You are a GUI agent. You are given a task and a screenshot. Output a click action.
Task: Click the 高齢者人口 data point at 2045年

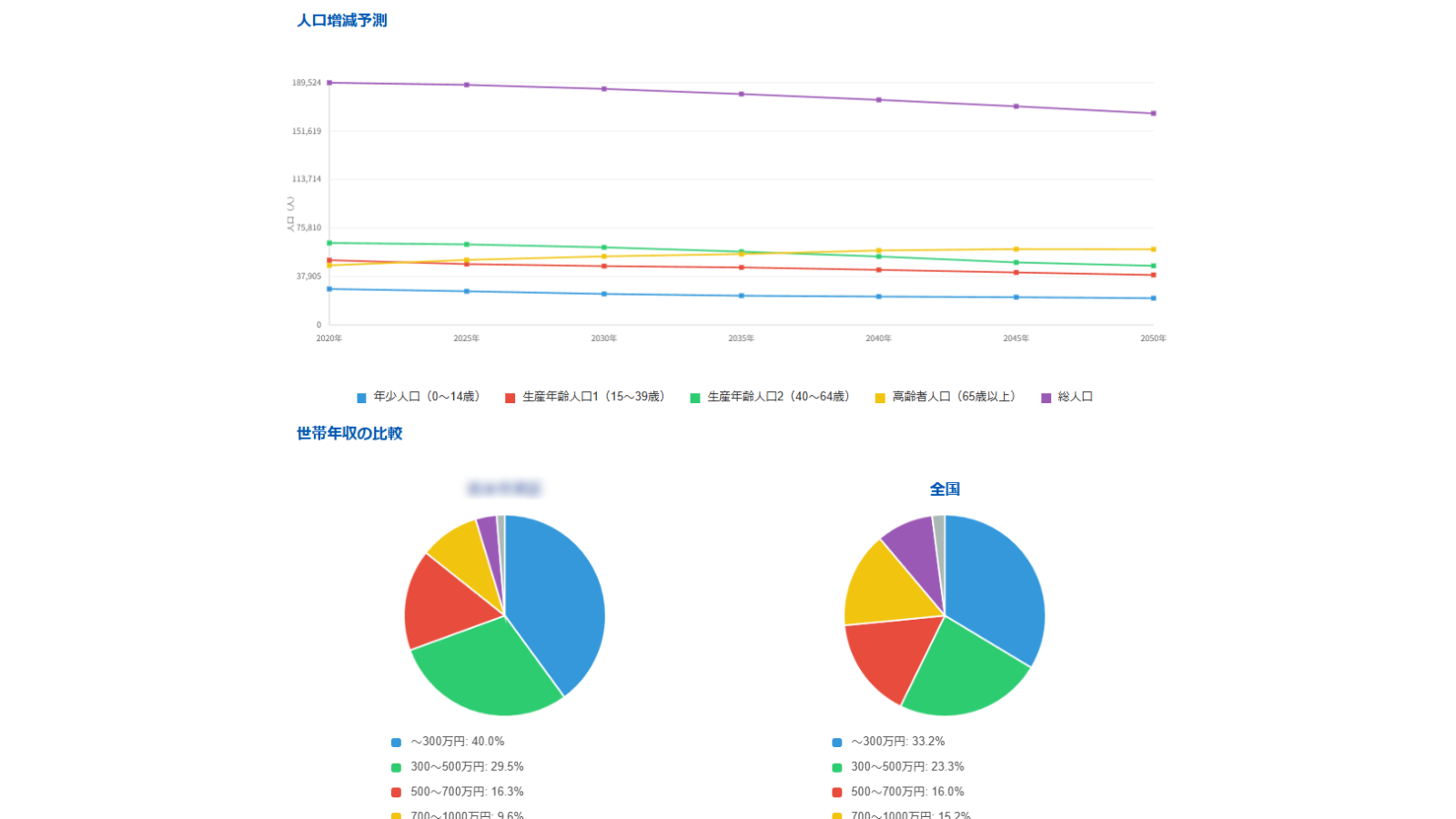[1016, 249]
